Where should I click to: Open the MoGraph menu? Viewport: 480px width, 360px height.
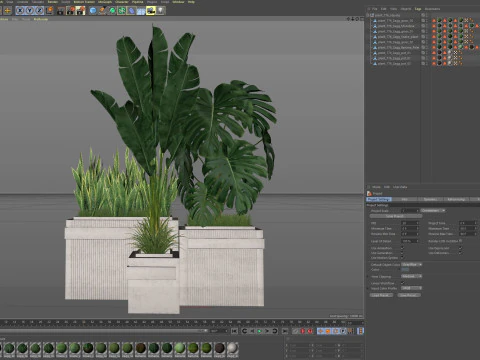point(105,2)
